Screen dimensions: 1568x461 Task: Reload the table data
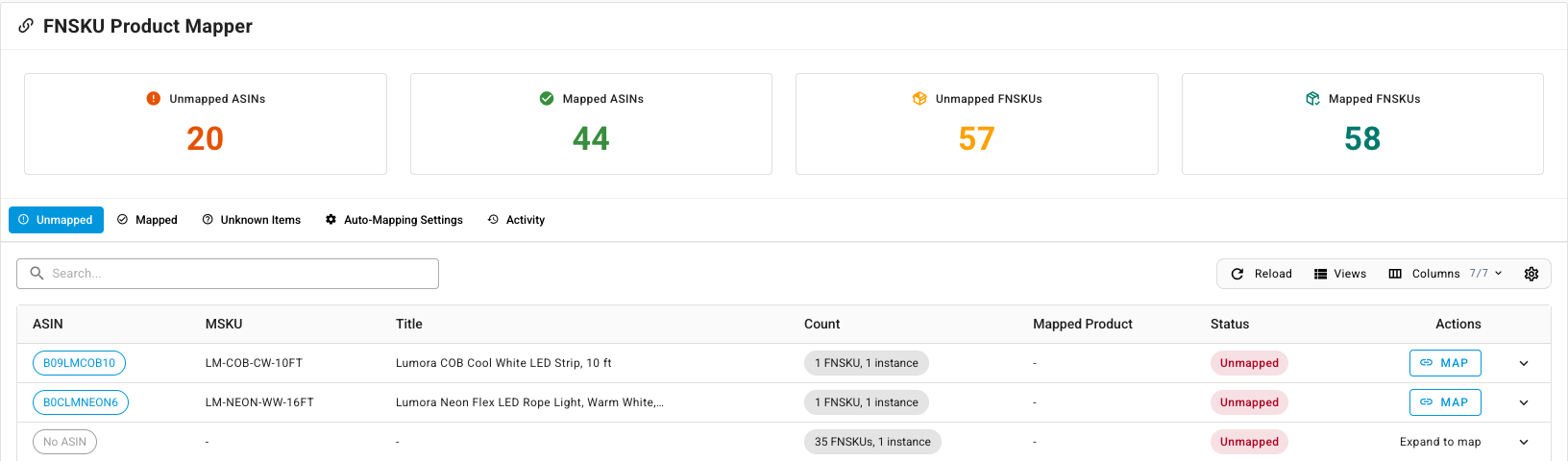point(1262,274)
